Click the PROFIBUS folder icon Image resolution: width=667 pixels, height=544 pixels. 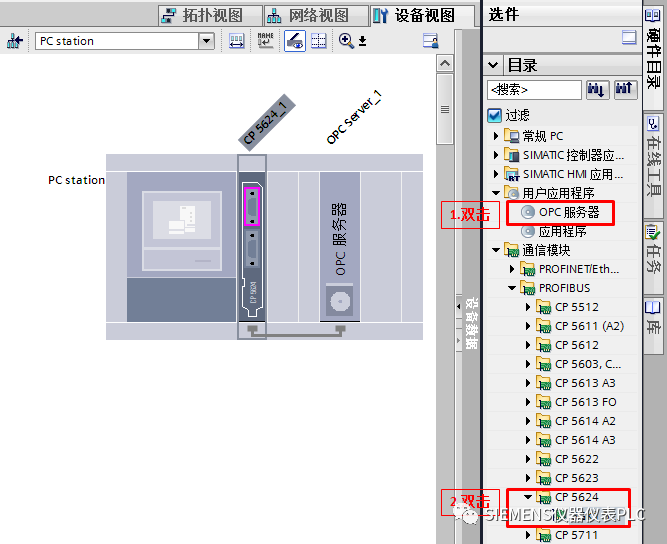point(528,288)
